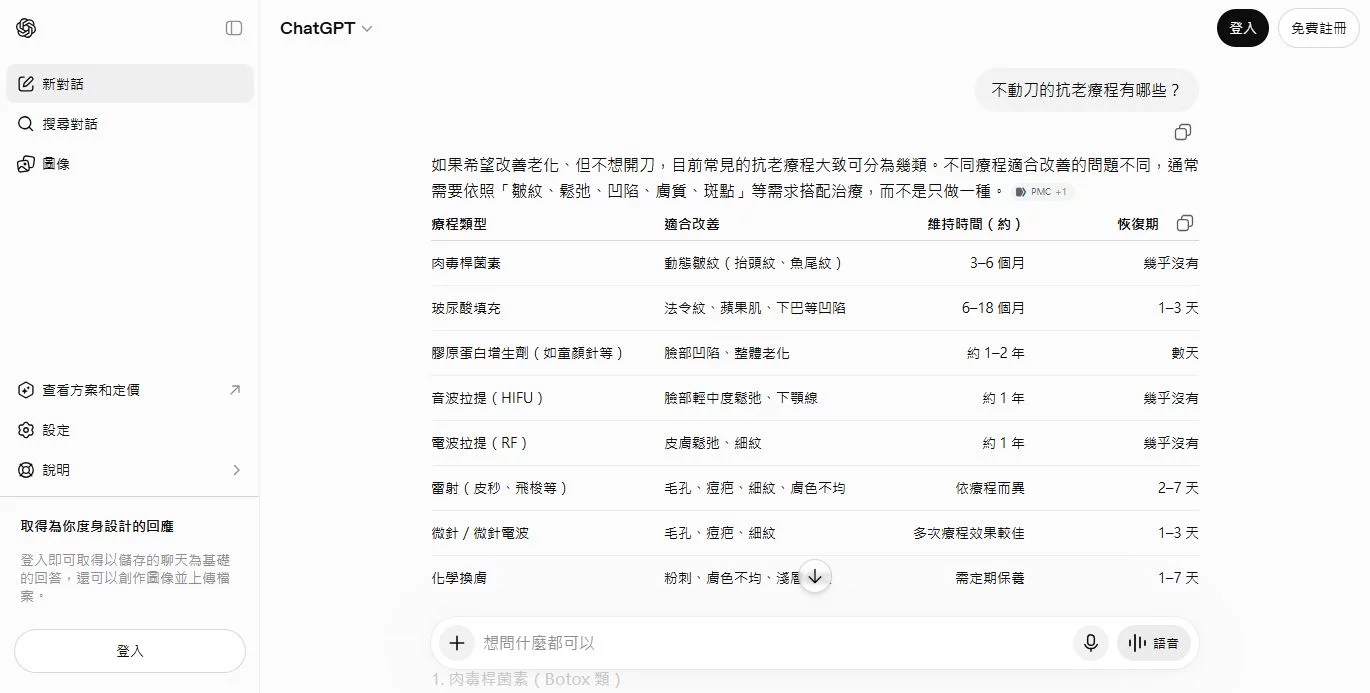Click the plus attach icon in composer

[x=457, y=643]
